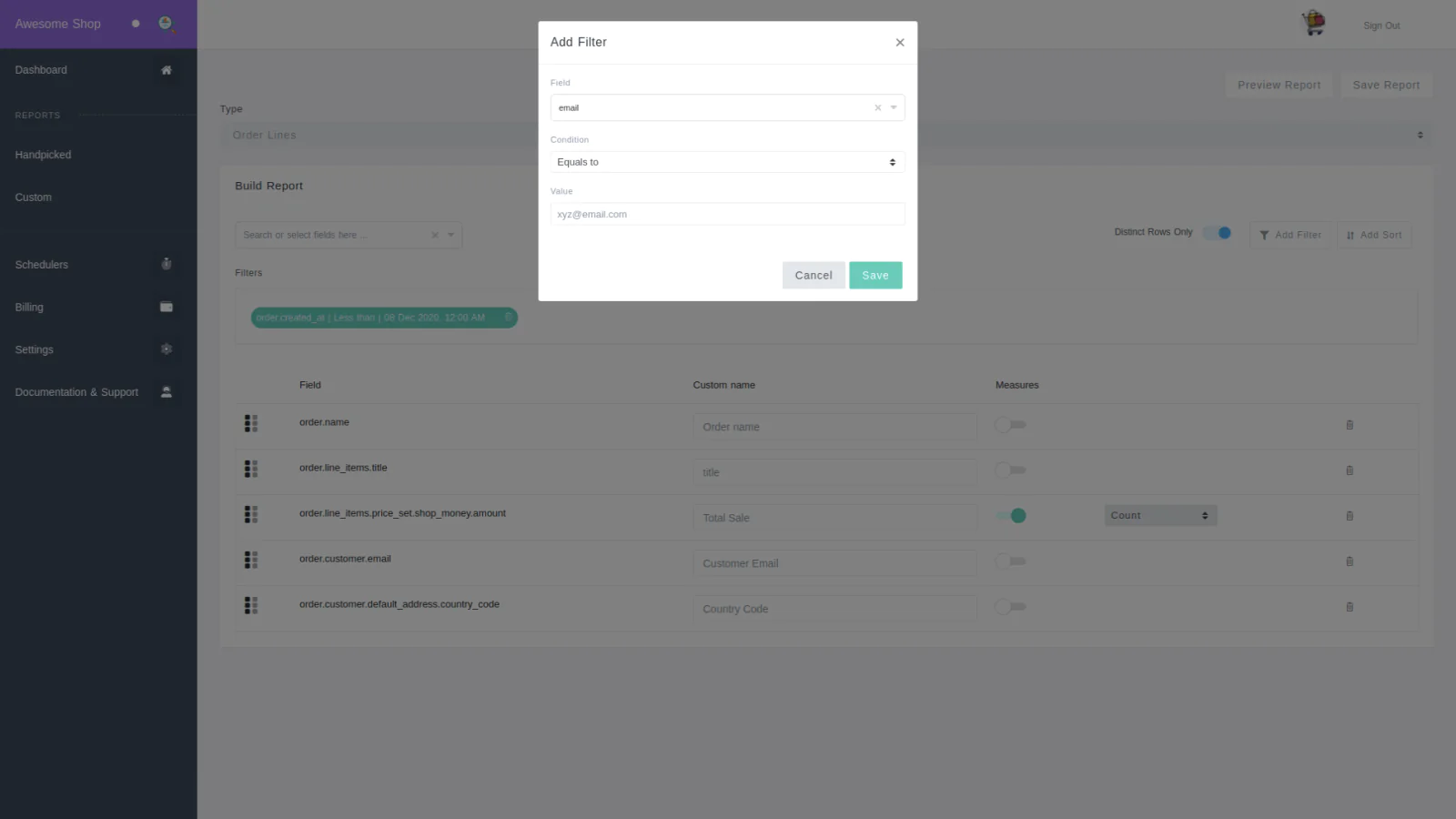Disable Measures toggle for Total Sale
The height and width of the screenshot is (819, 1456).
coord(1010,516)
